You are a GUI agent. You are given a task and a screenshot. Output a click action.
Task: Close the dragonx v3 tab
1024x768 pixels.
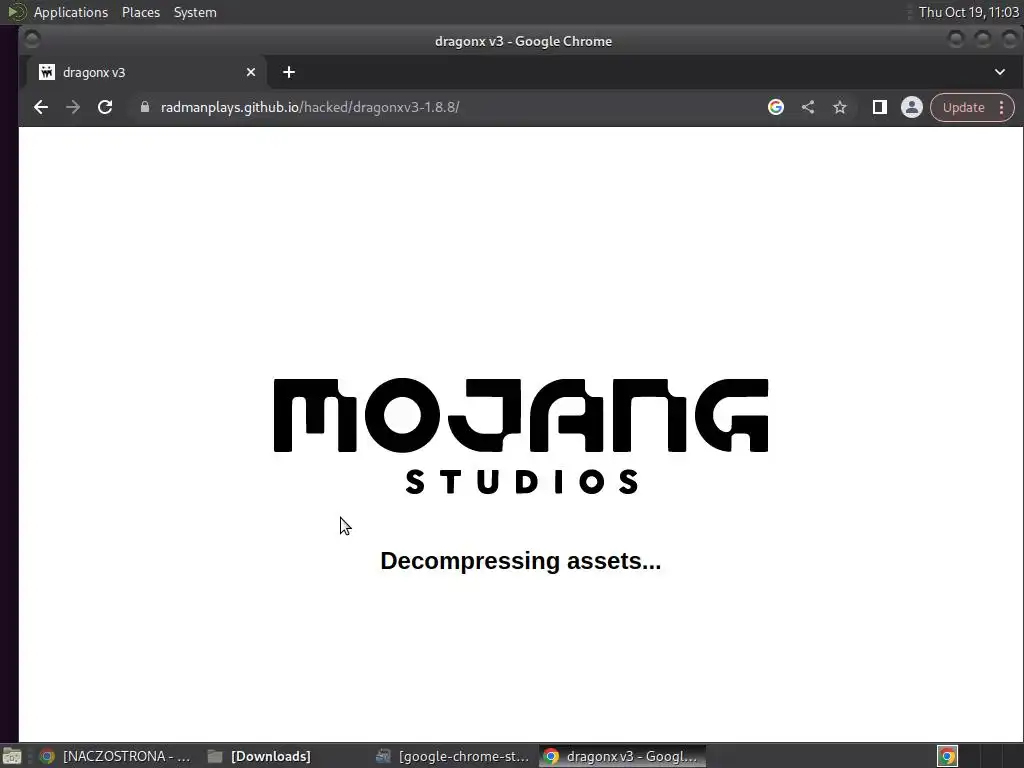point(251,72)
